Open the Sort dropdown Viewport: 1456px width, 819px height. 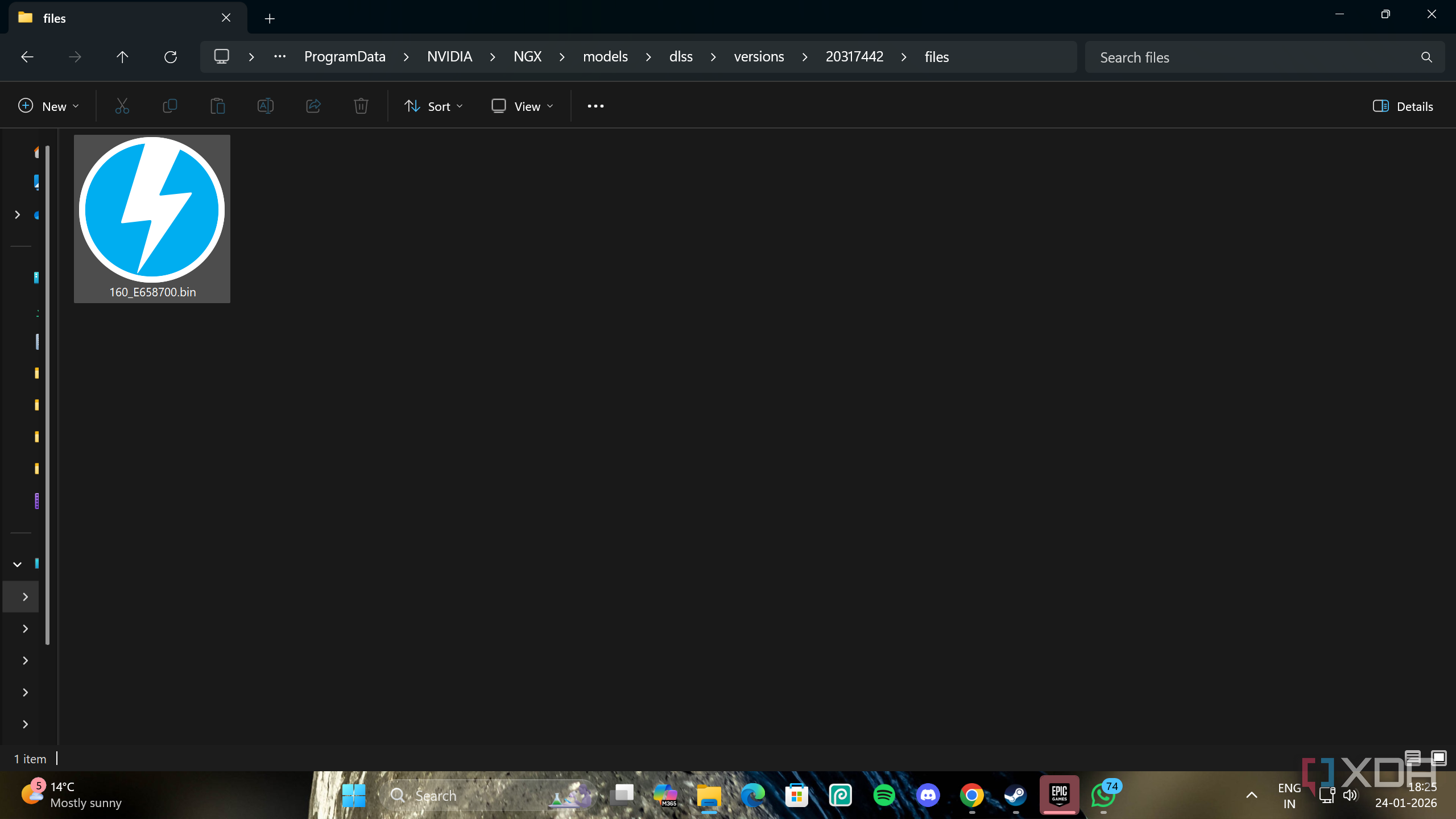click(433, 106)
